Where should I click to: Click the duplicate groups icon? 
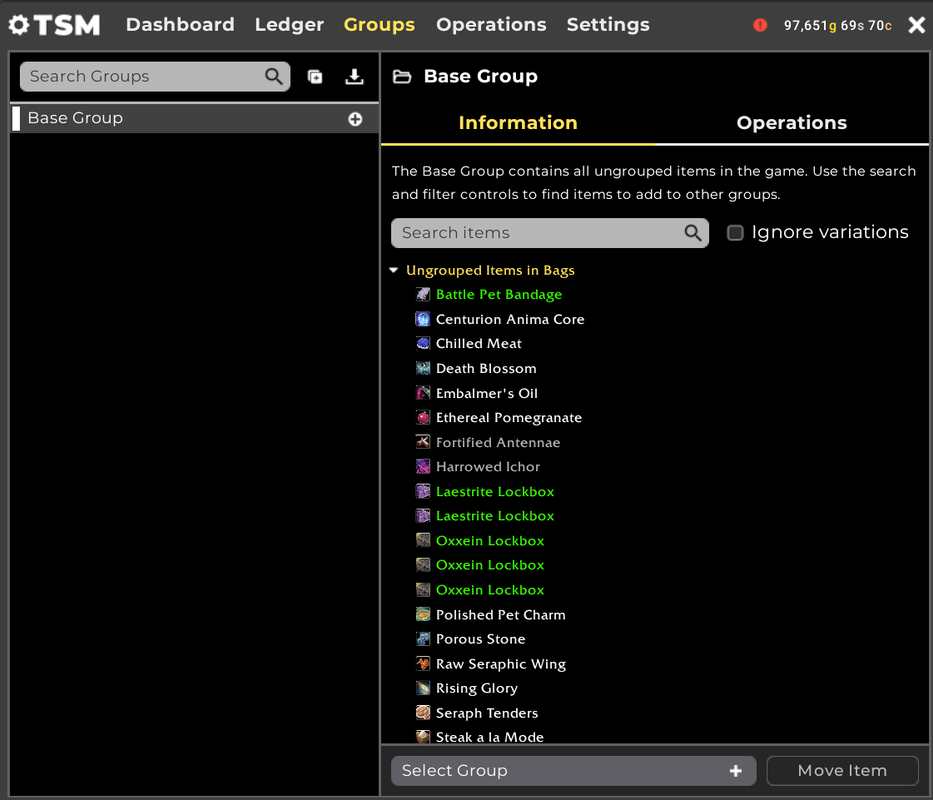(x=315, y=76)
